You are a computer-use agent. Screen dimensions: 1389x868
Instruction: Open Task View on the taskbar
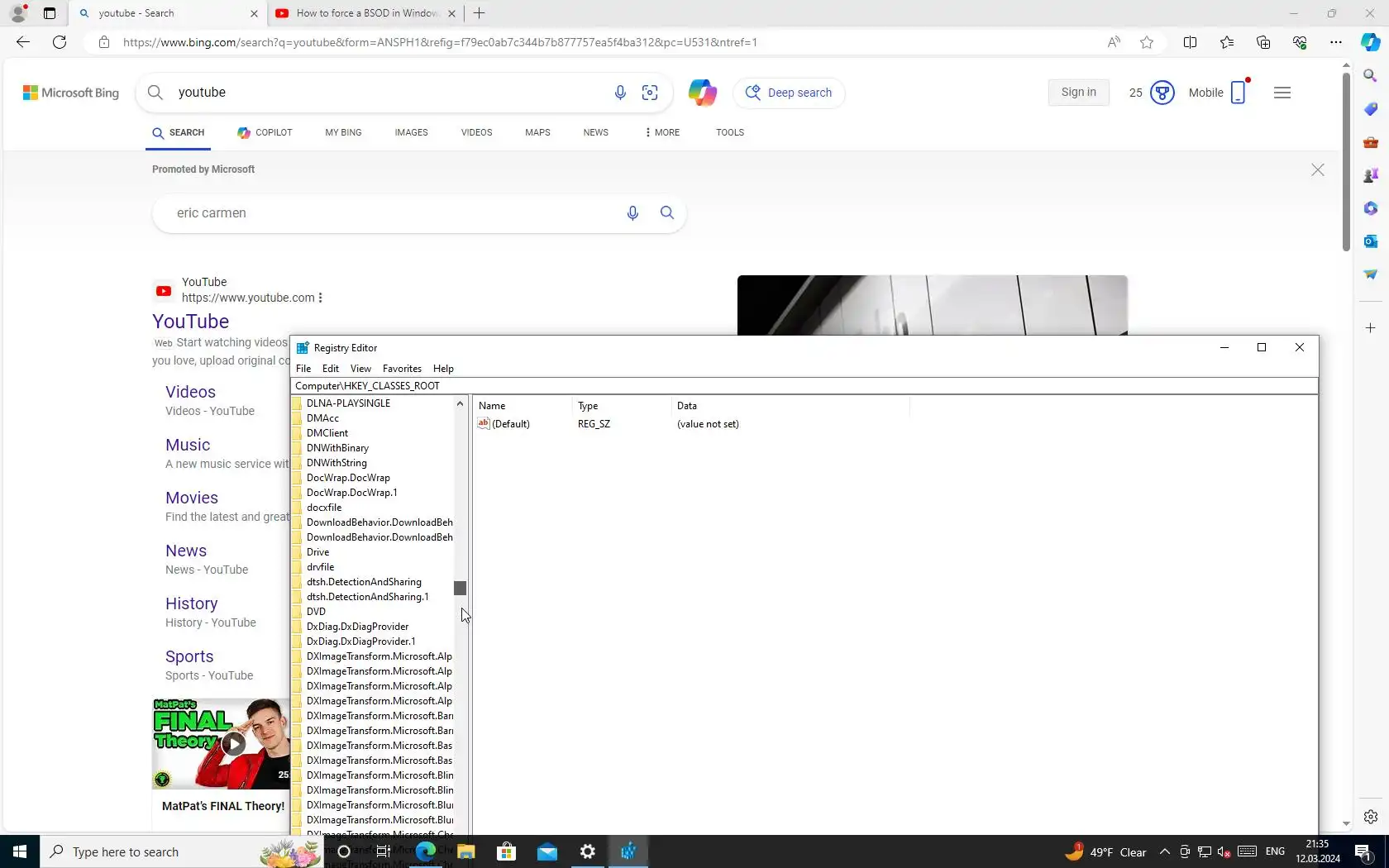click(384, 851)
